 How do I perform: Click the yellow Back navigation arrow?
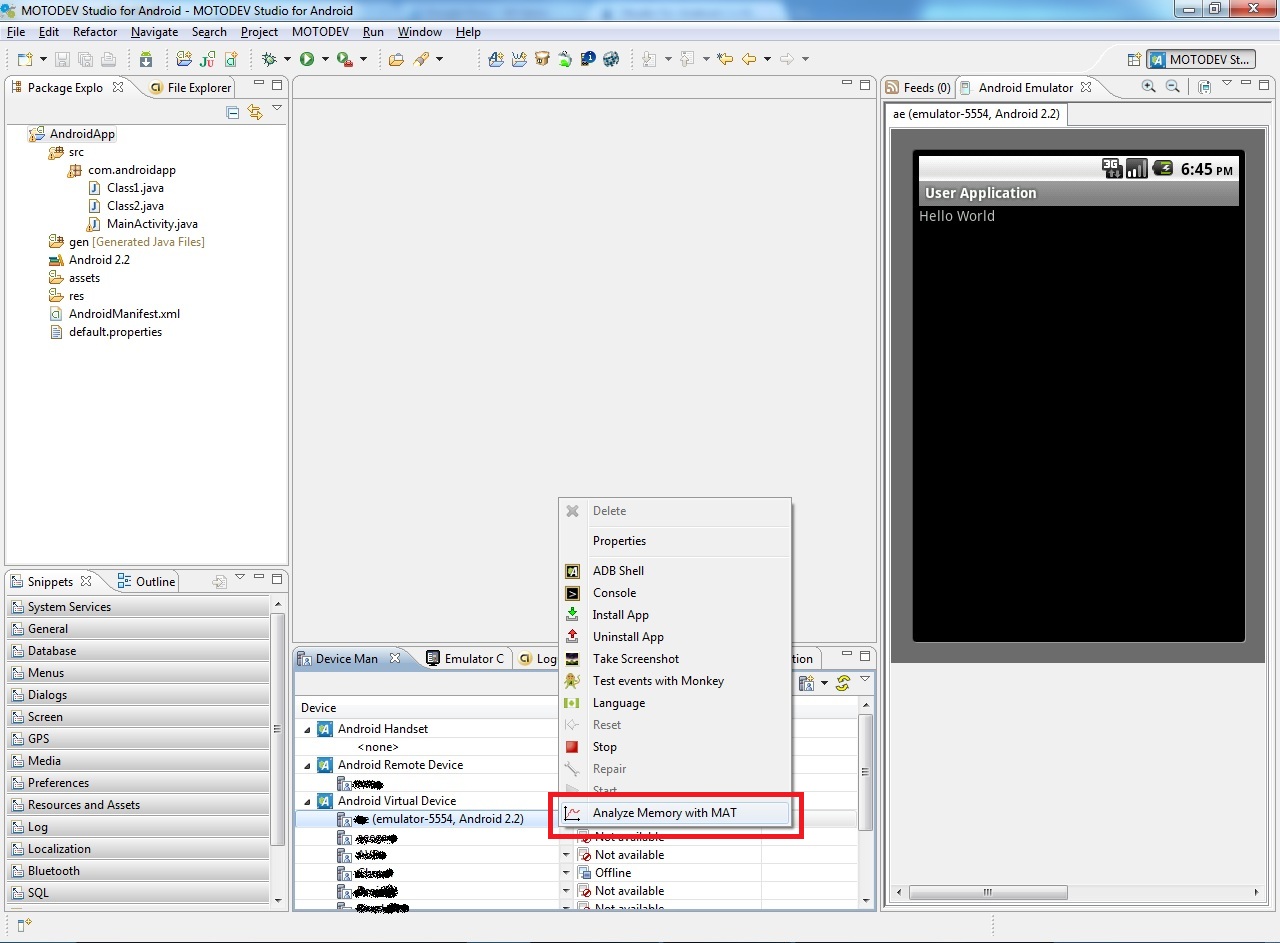pos(749,60)
